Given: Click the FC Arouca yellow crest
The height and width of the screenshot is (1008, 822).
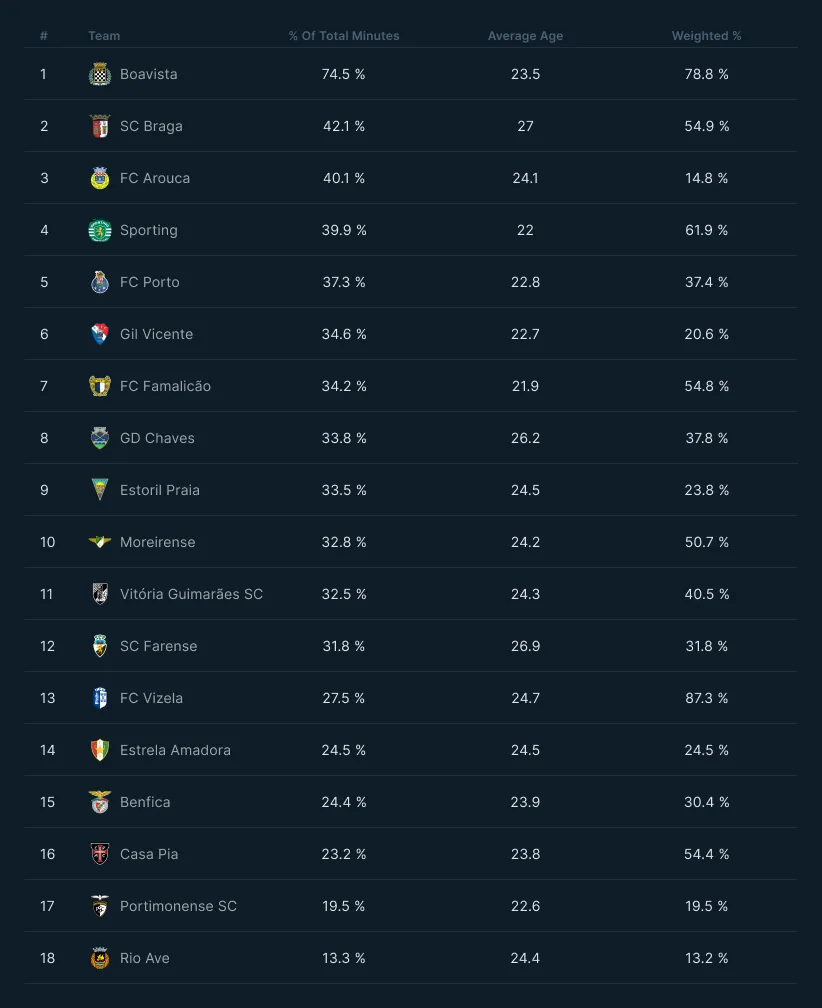Looking at the screenshot, I should coord(100,178).
